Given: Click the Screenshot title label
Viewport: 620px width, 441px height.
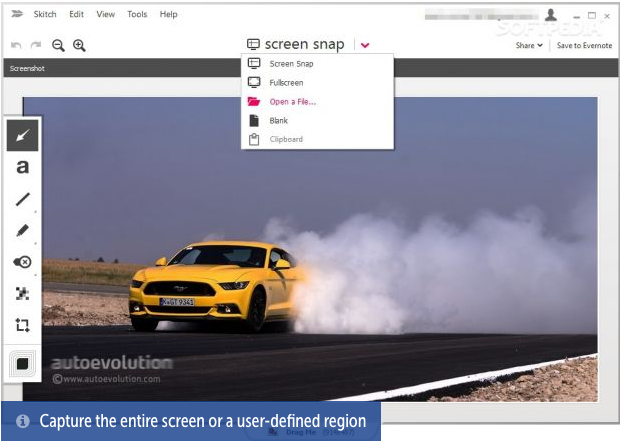Looking at the screenshot, I should 27,68.
